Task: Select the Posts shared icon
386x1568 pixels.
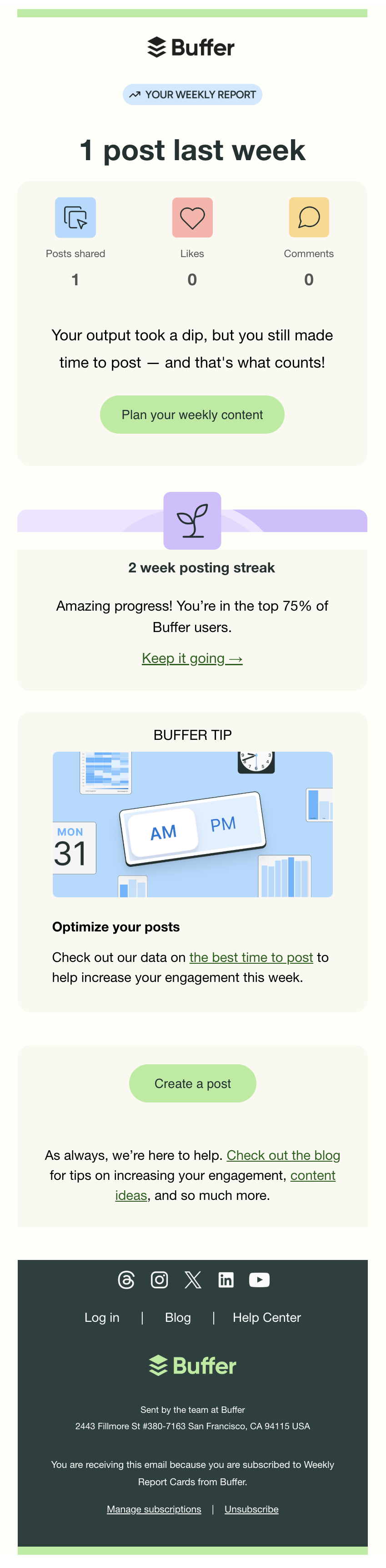Action: coord(75,217)
